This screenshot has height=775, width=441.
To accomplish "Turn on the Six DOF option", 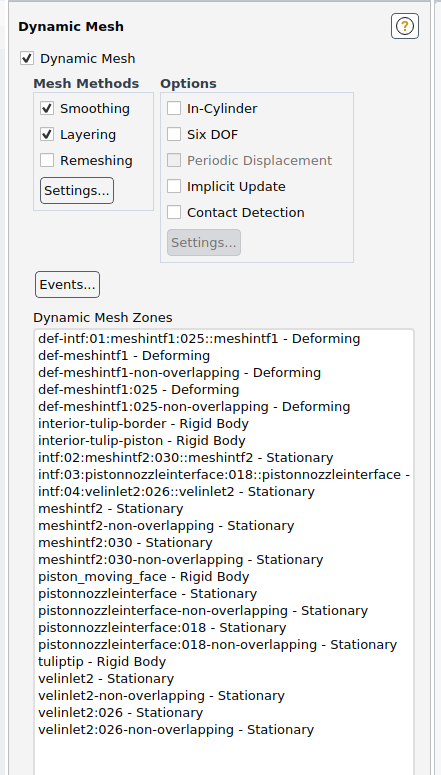I will coord(174,134).
